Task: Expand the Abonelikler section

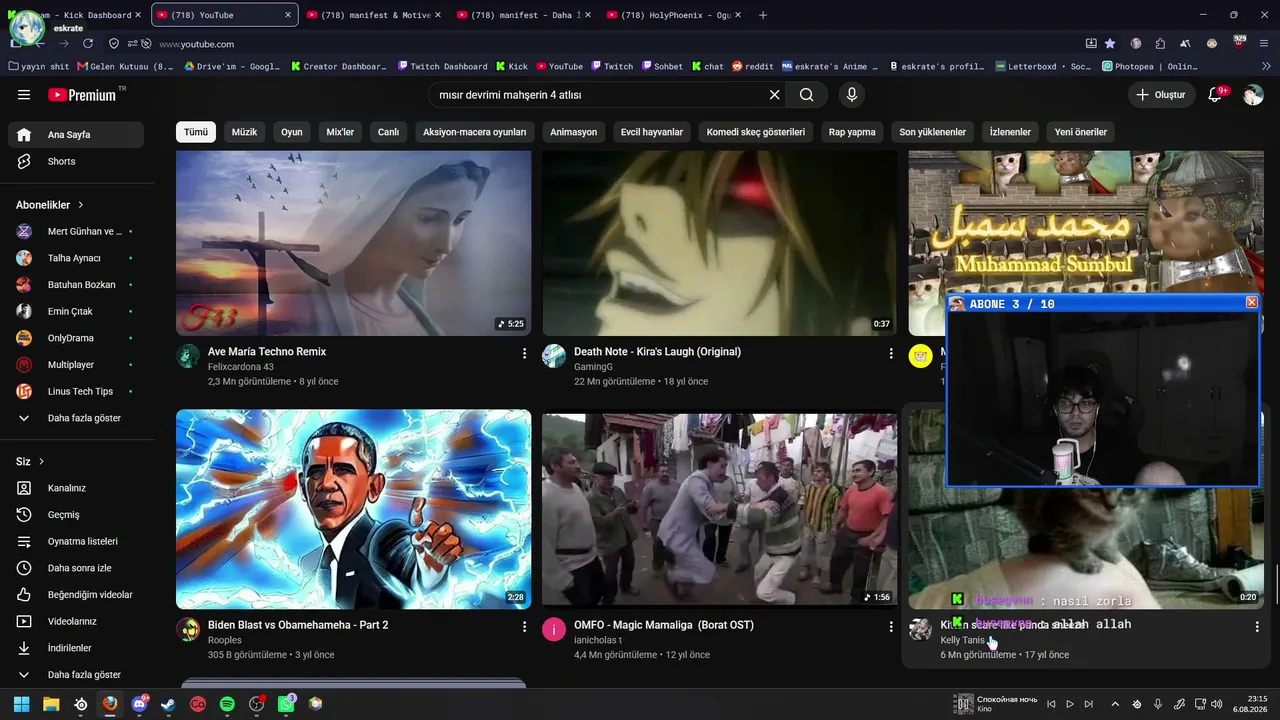Action: (x=50, y=205)
